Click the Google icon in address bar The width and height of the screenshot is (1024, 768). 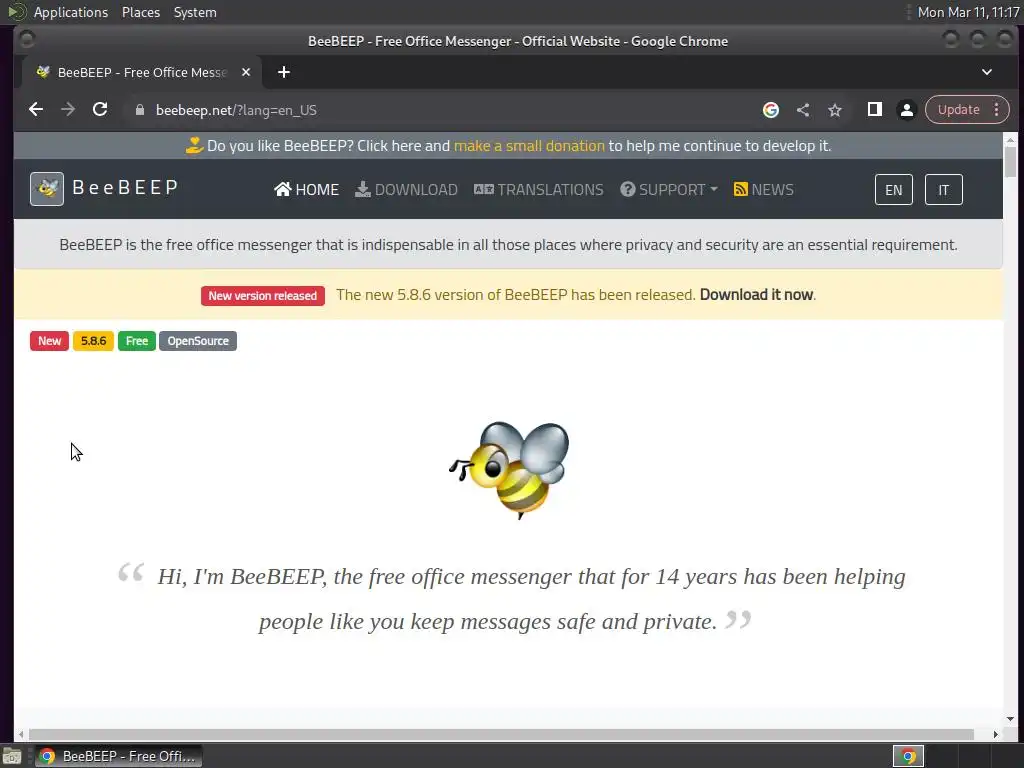pos(771,110)
